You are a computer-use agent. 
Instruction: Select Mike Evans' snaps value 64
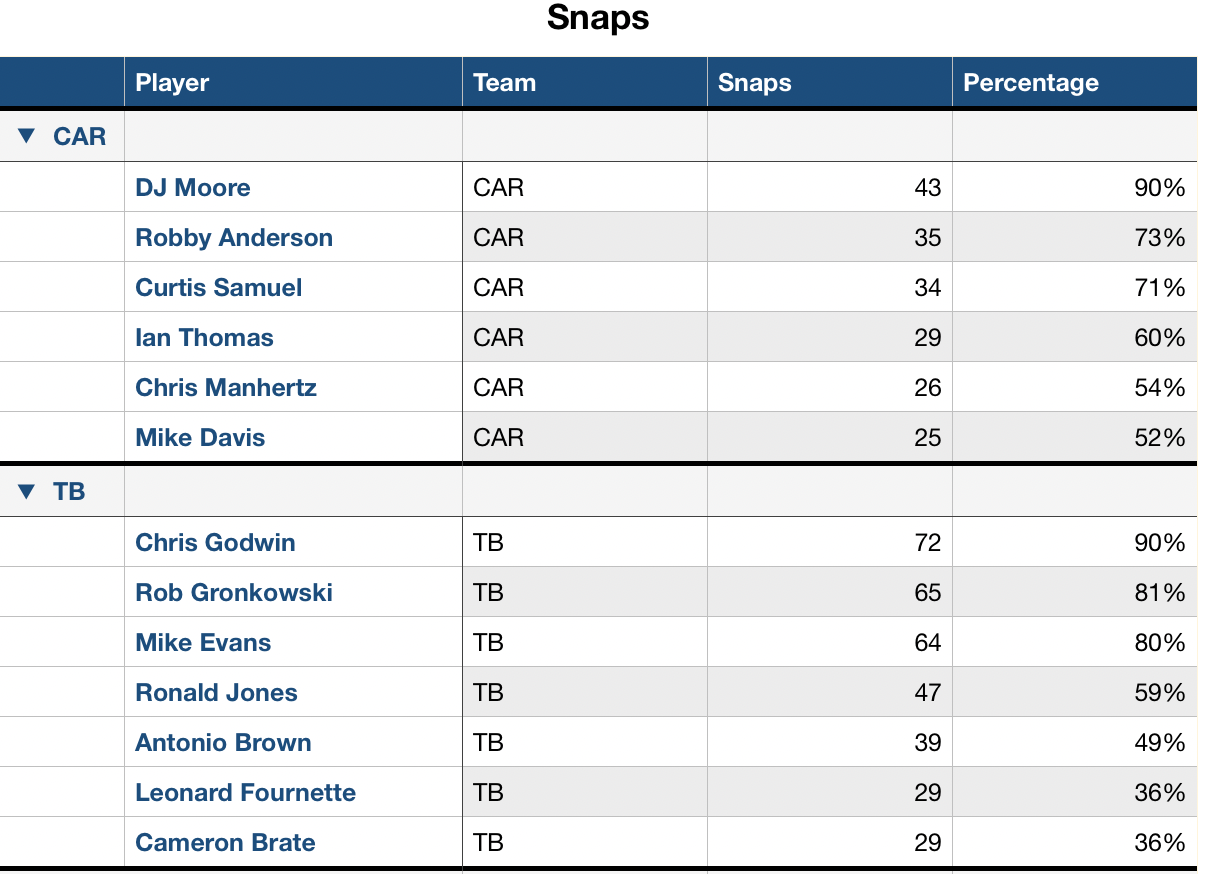tap(927, 642)
